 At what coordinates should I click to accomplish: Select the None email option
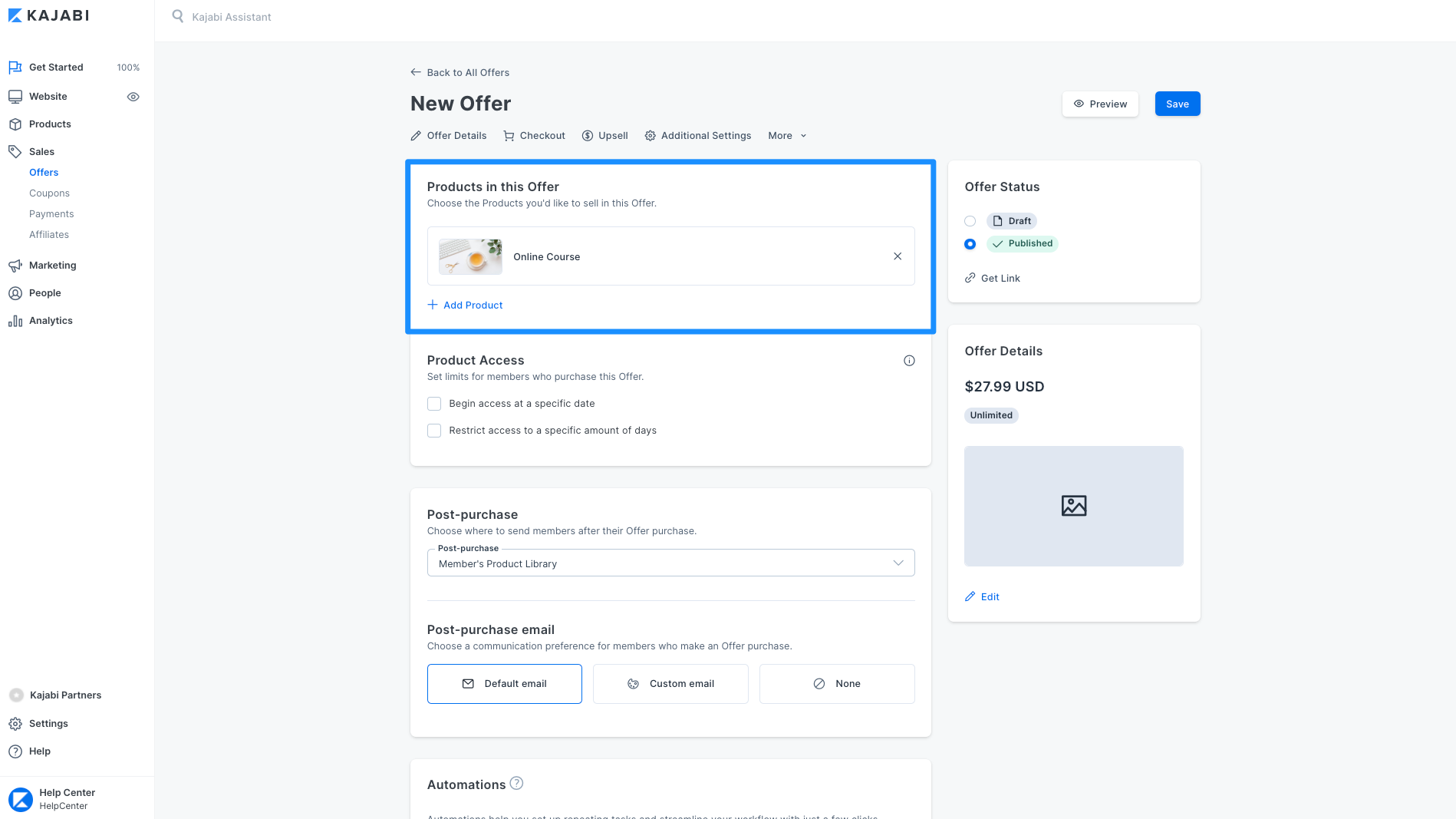837,684
